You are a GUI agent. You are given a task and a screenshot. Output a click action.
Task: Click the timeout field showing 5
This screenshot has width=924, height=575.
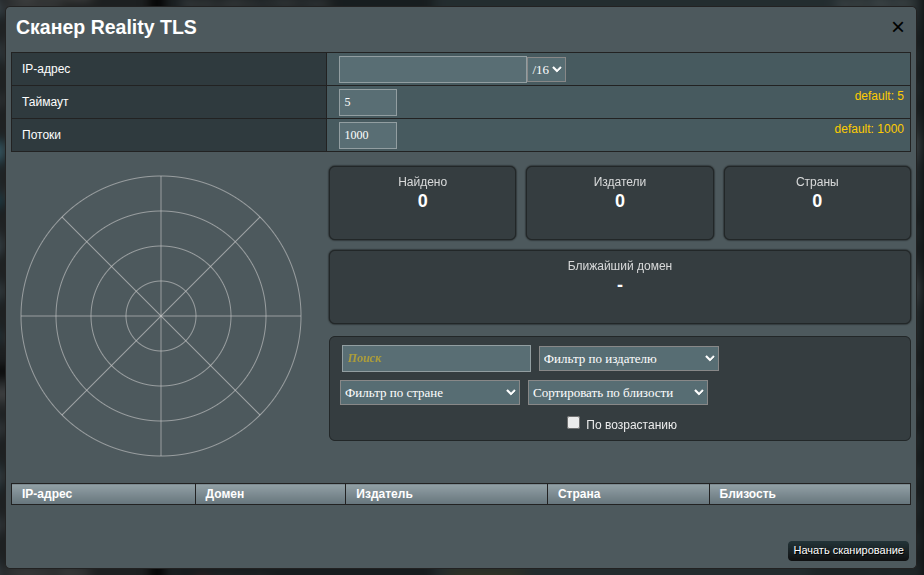[368, 103]
